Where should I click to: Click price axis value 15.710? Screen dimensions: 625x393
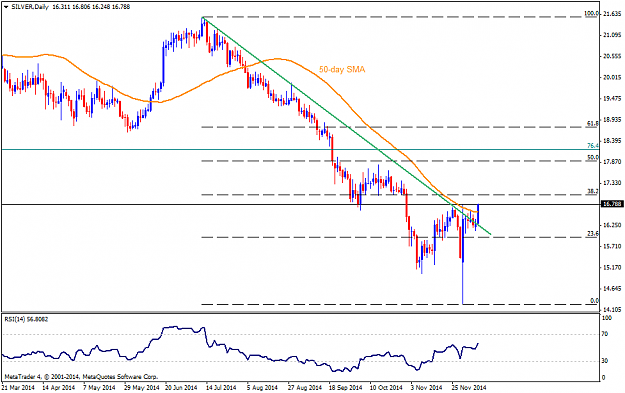pos(612,246)
